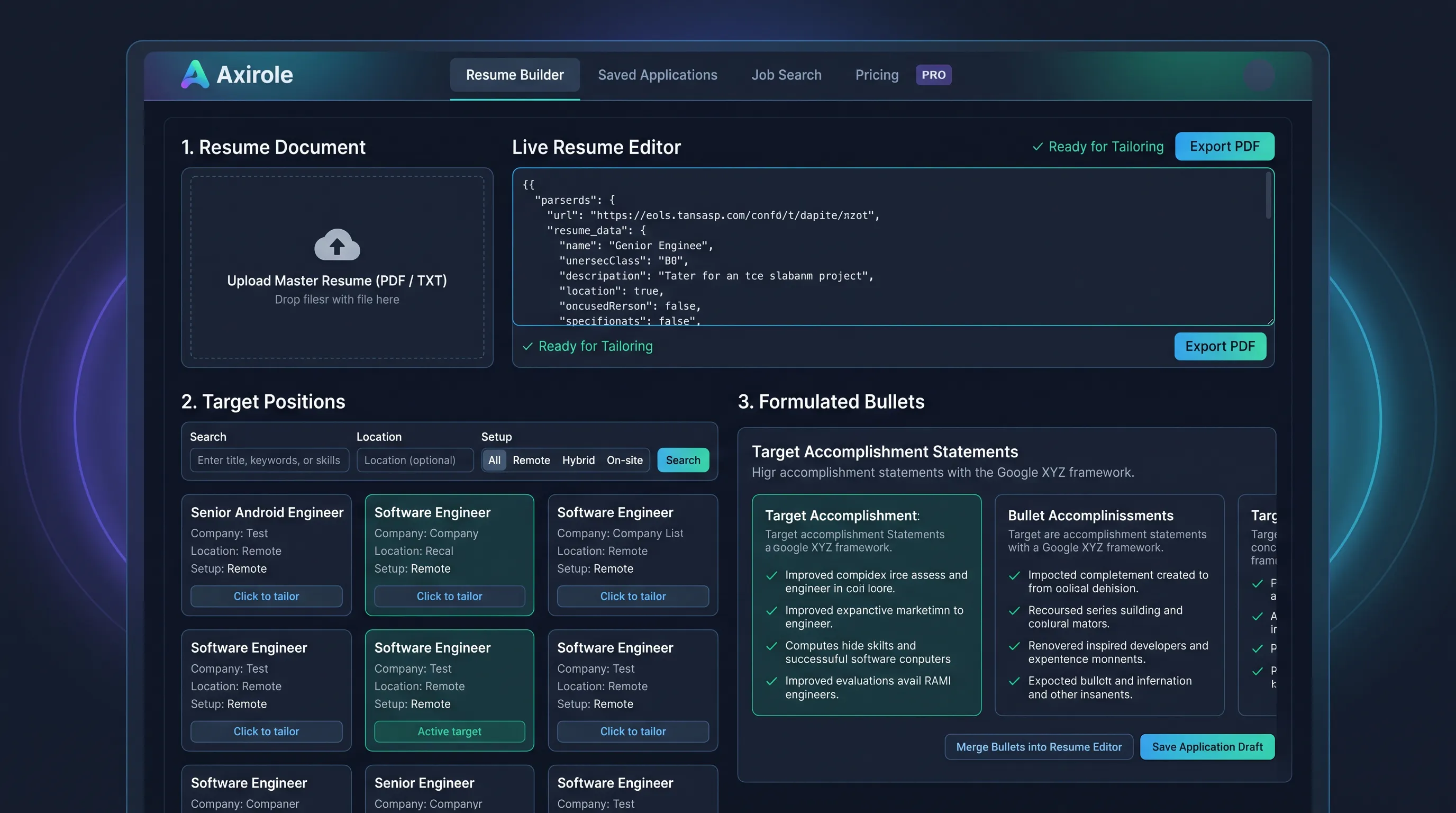Click checkmark beside 'Recoursed series suilding'
Image resolution: width=1456 pixels, height=813 pixels.
(1014, 611)
